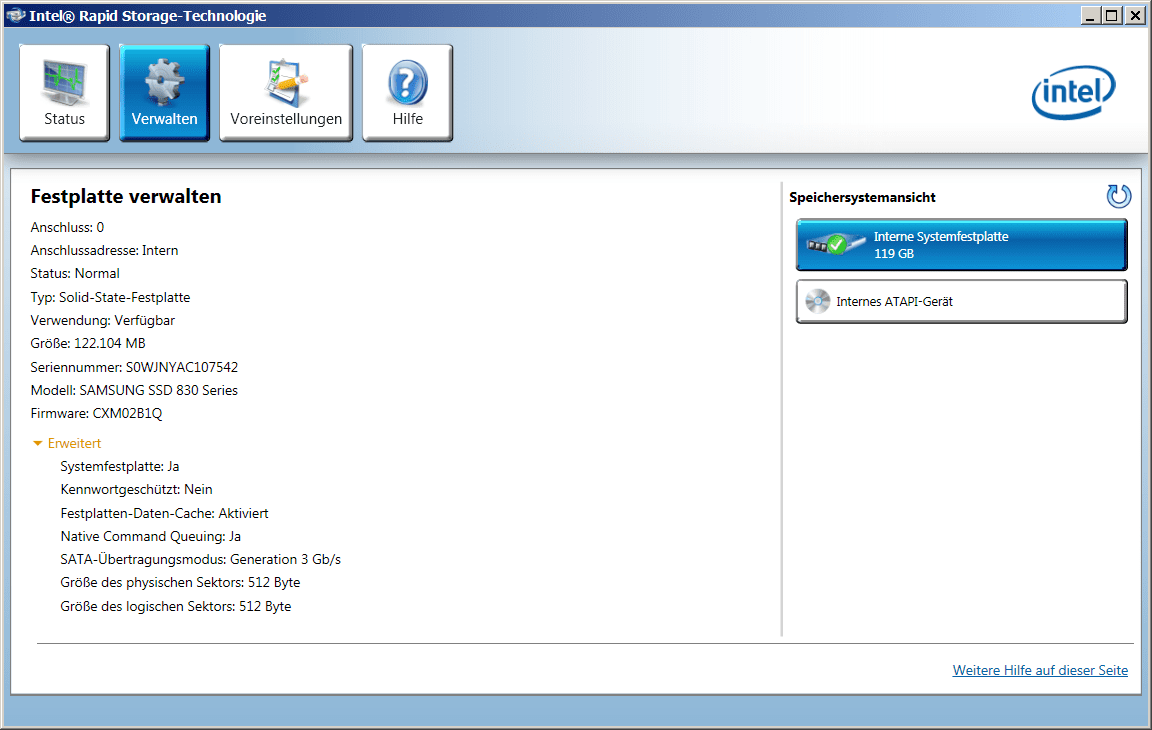Click 'Größe des logischen Sektors: 512 Byte'
This screenshot has height=730, width=1152.
point(176,607)
